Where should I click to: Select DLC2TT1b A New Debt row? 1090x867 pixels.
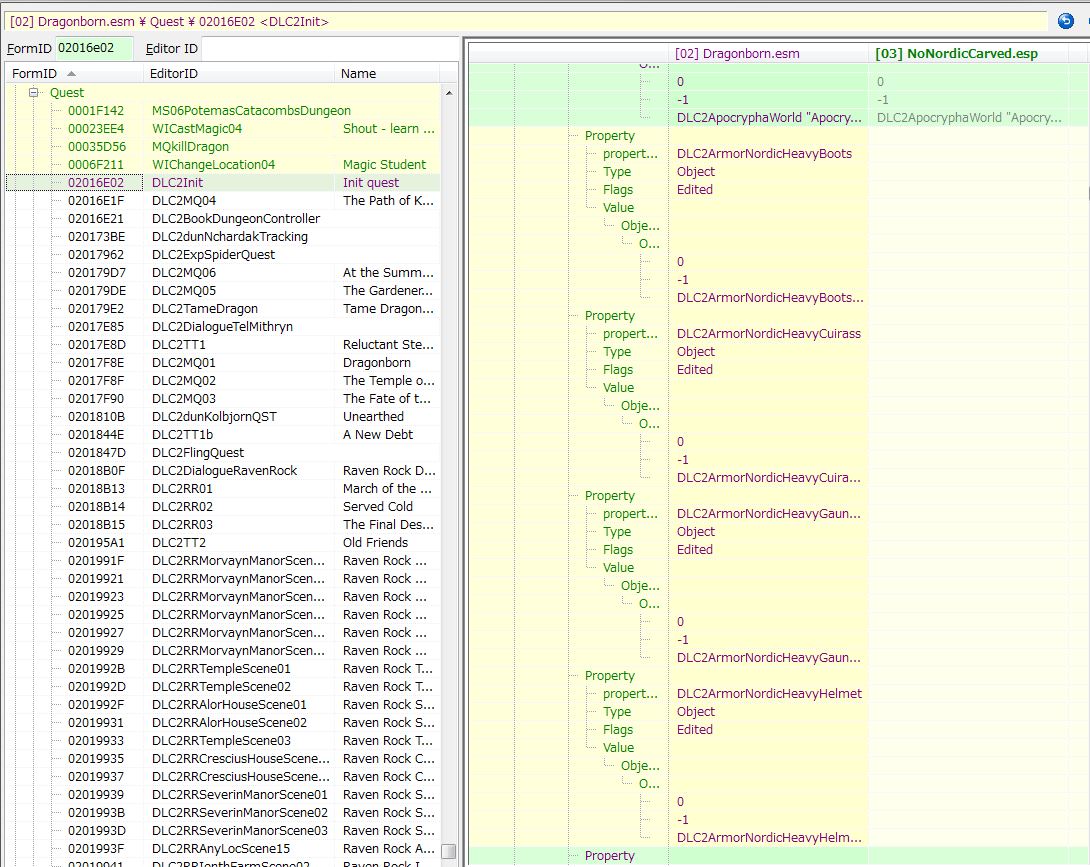point(223,435)
